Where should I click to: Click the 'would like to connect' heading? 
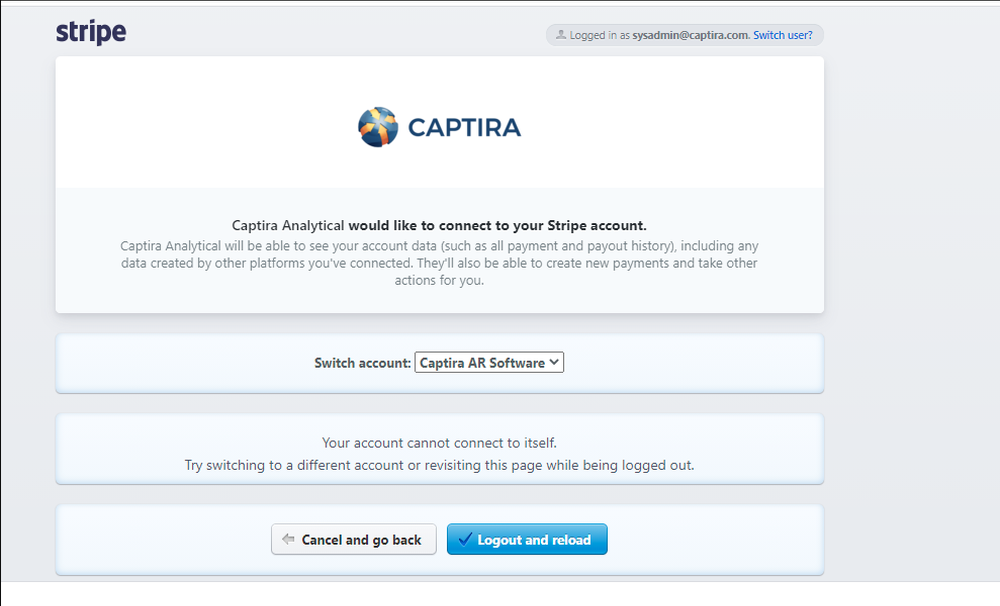tap(439, 225)
